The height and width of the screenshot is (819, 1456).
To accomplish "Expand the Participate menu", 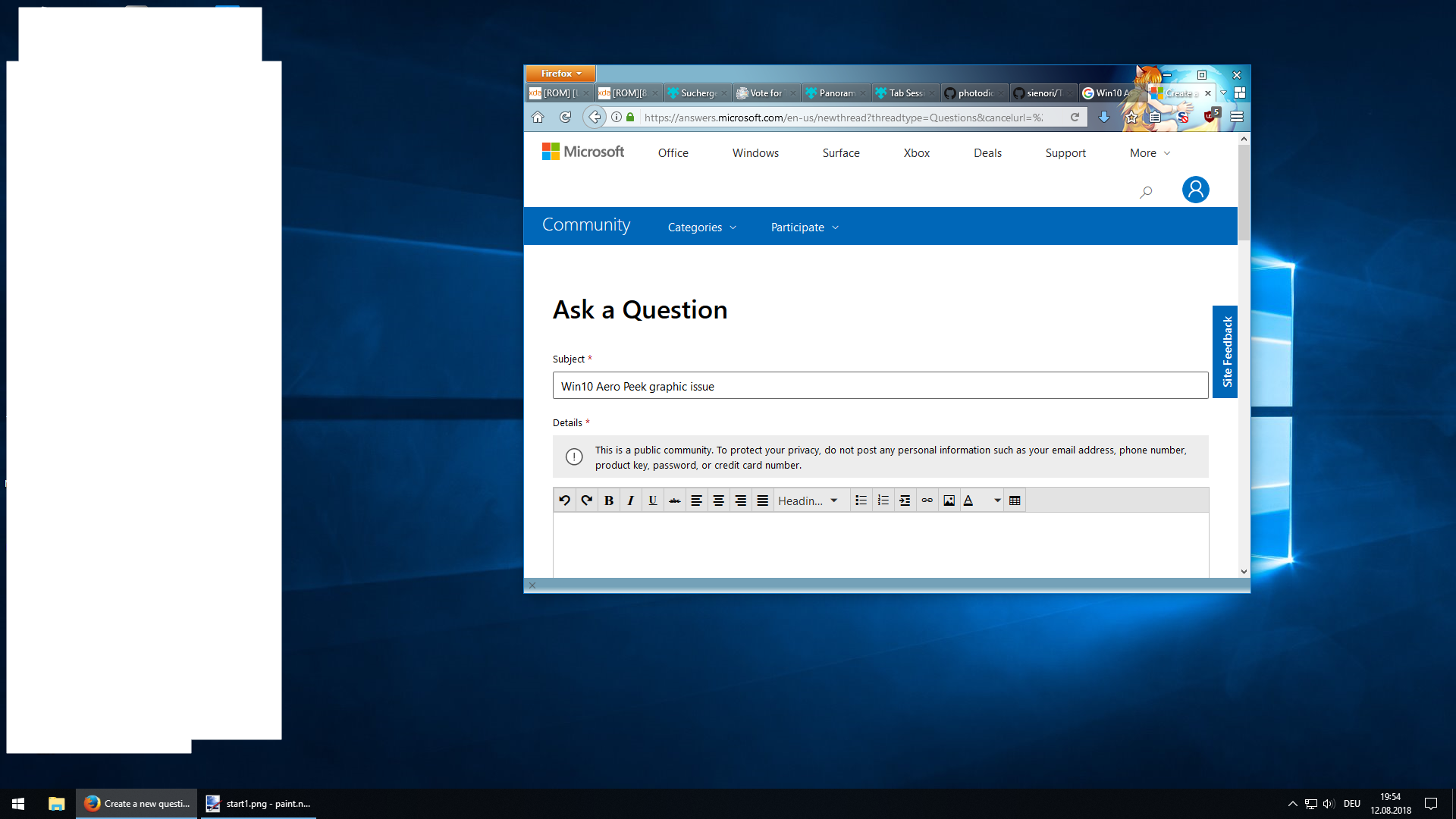I will click(x=805, y=227).
